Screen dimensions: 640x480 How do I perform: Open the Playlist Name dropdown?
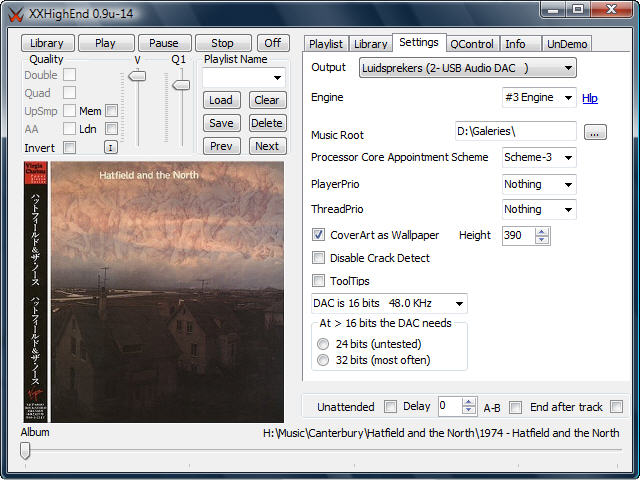(244, 77)
